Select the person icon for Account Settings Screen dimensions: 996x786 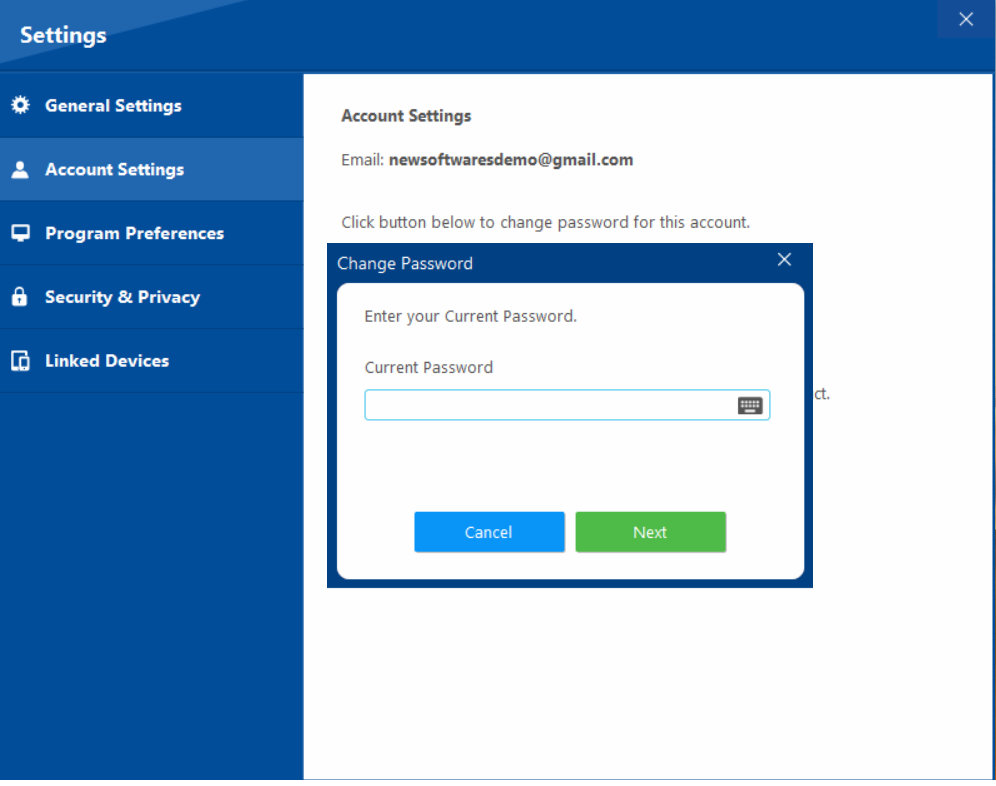[x=20, y=169]
